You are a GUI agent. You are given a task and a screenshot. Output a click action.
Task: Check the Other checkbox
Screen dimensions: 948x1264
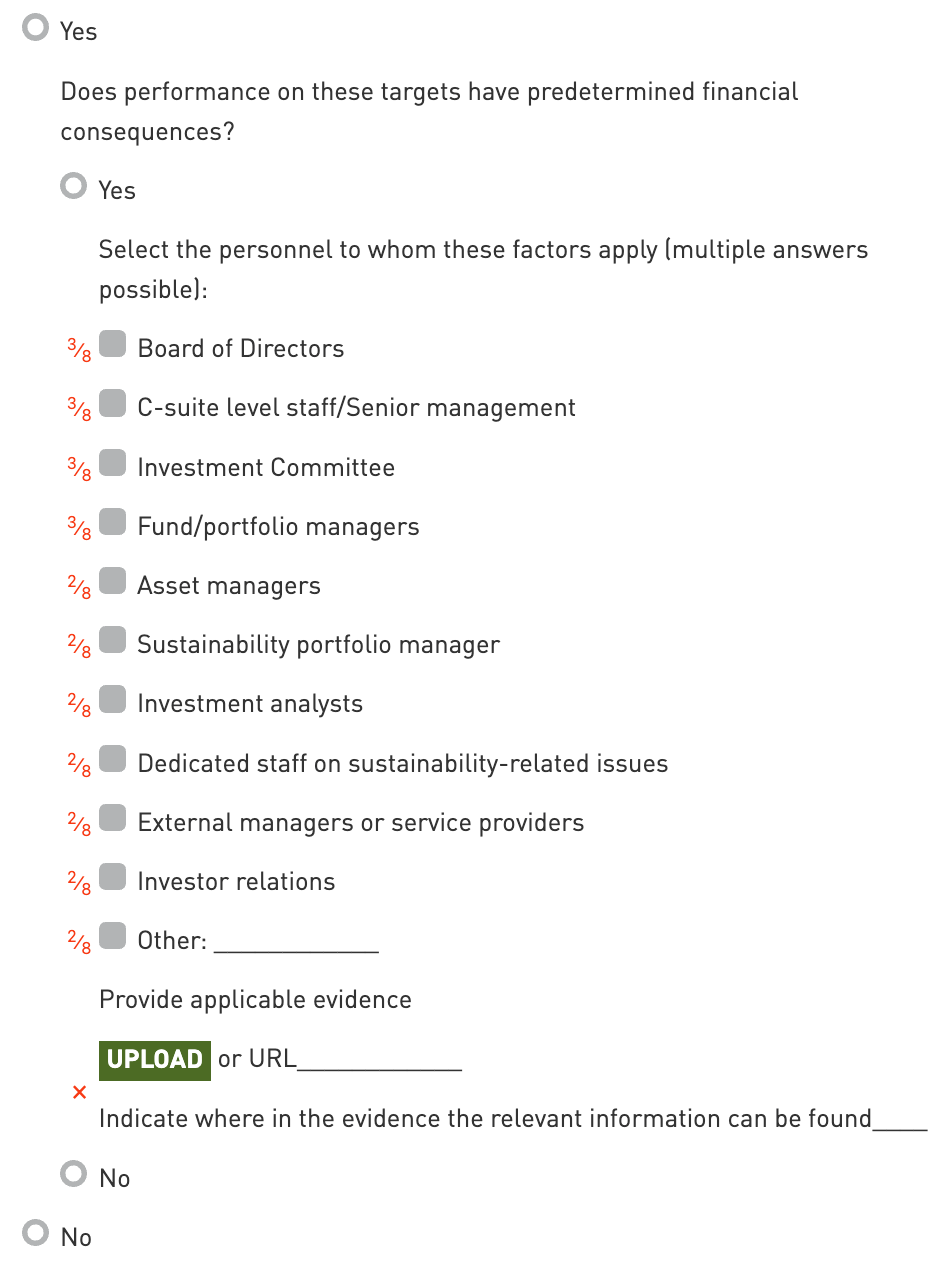pyautogui.click(x=113, y=938)
